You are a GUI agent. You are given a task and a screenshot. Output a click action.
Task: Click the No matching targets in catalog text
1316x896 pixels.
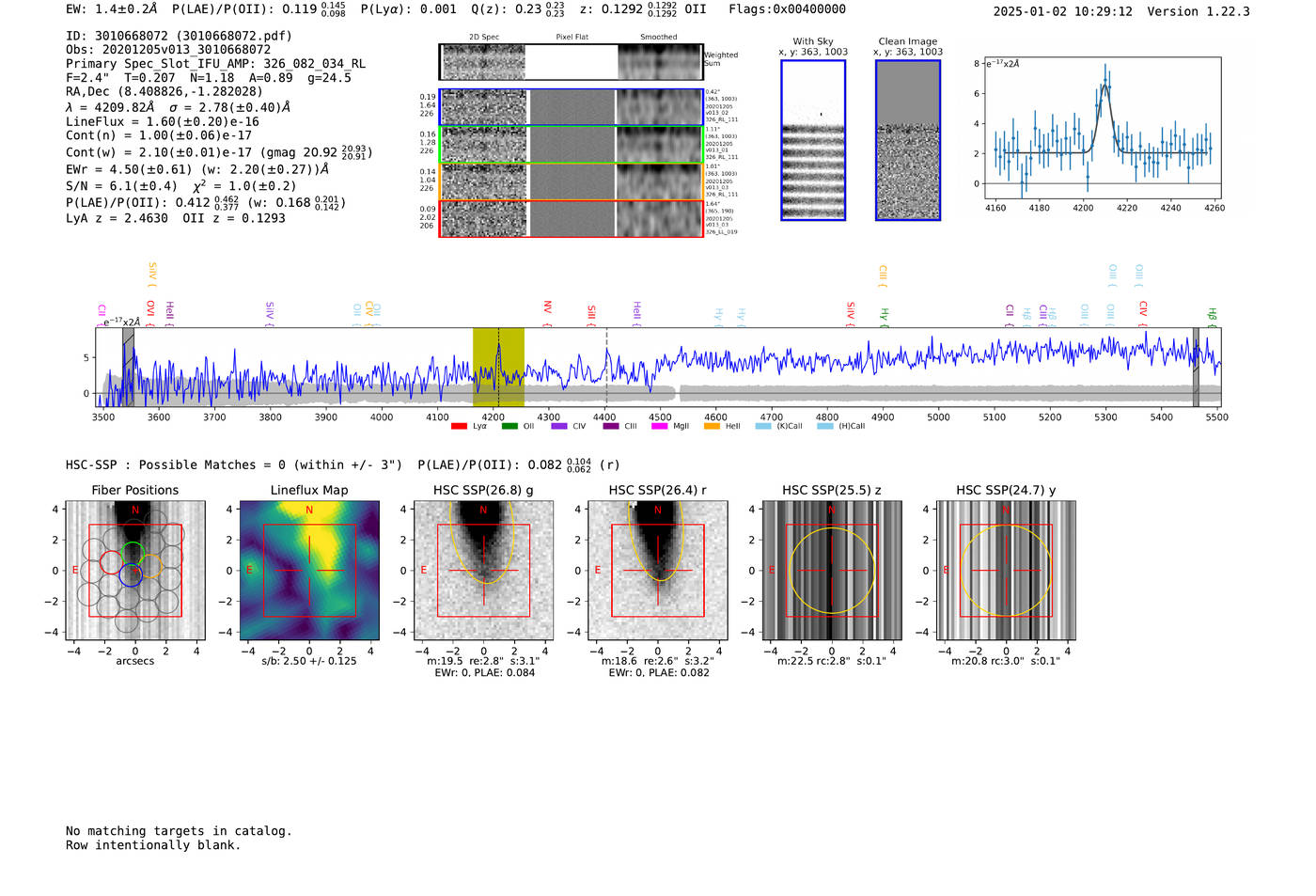(x=179, y=831)
